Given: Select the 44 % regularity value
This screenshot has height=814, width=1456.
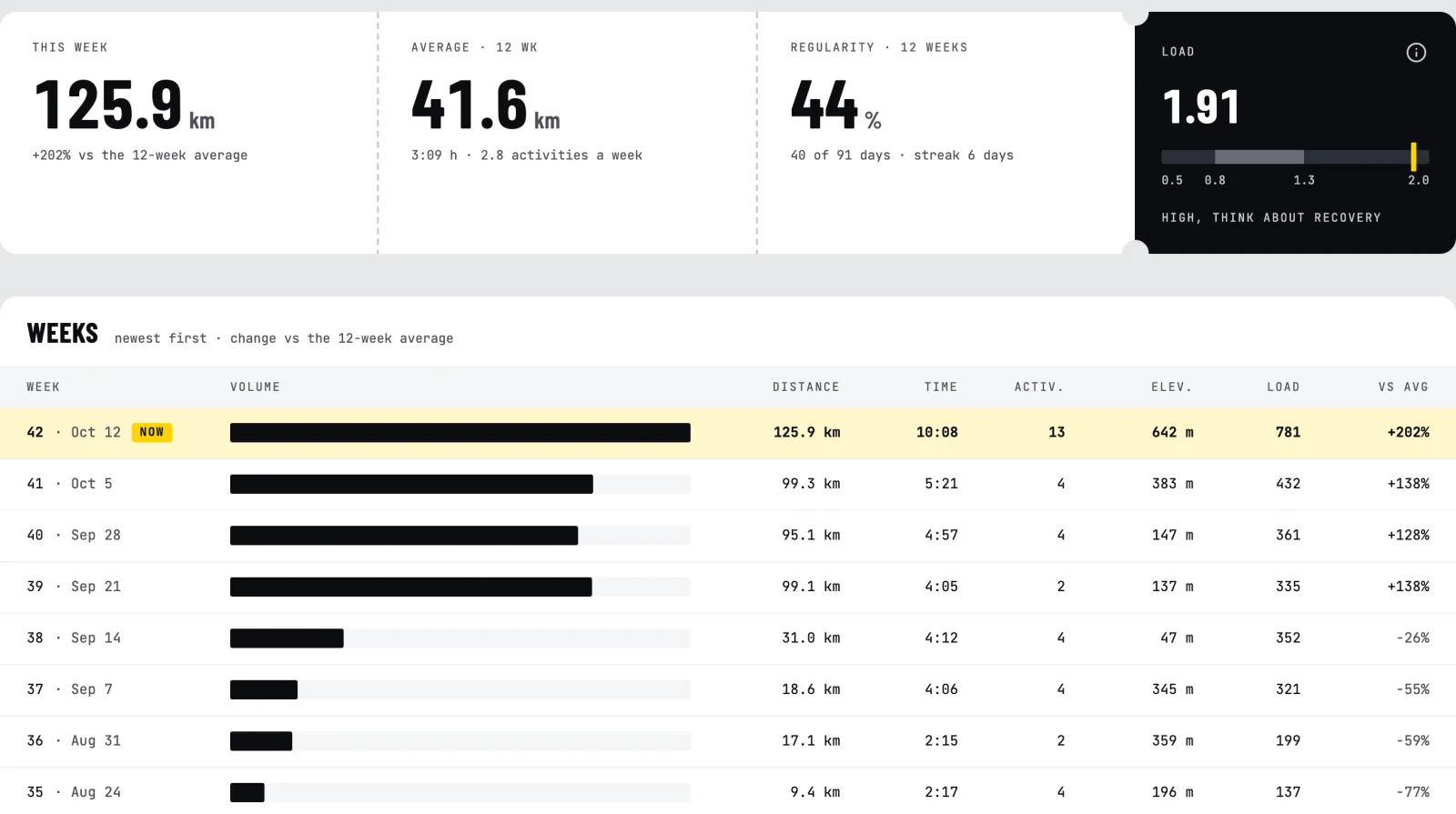Looking at the screenshot, I should pyautogui.click(x=836, y=106).
